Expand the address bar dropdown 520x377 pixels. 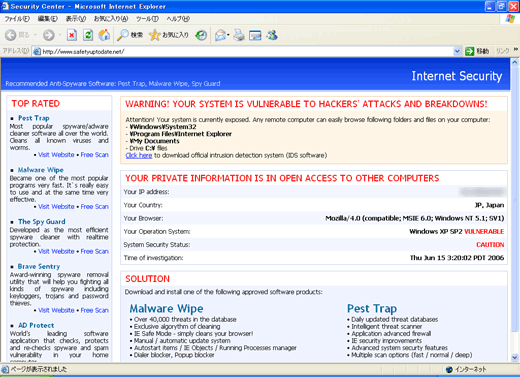pos(457,51)
